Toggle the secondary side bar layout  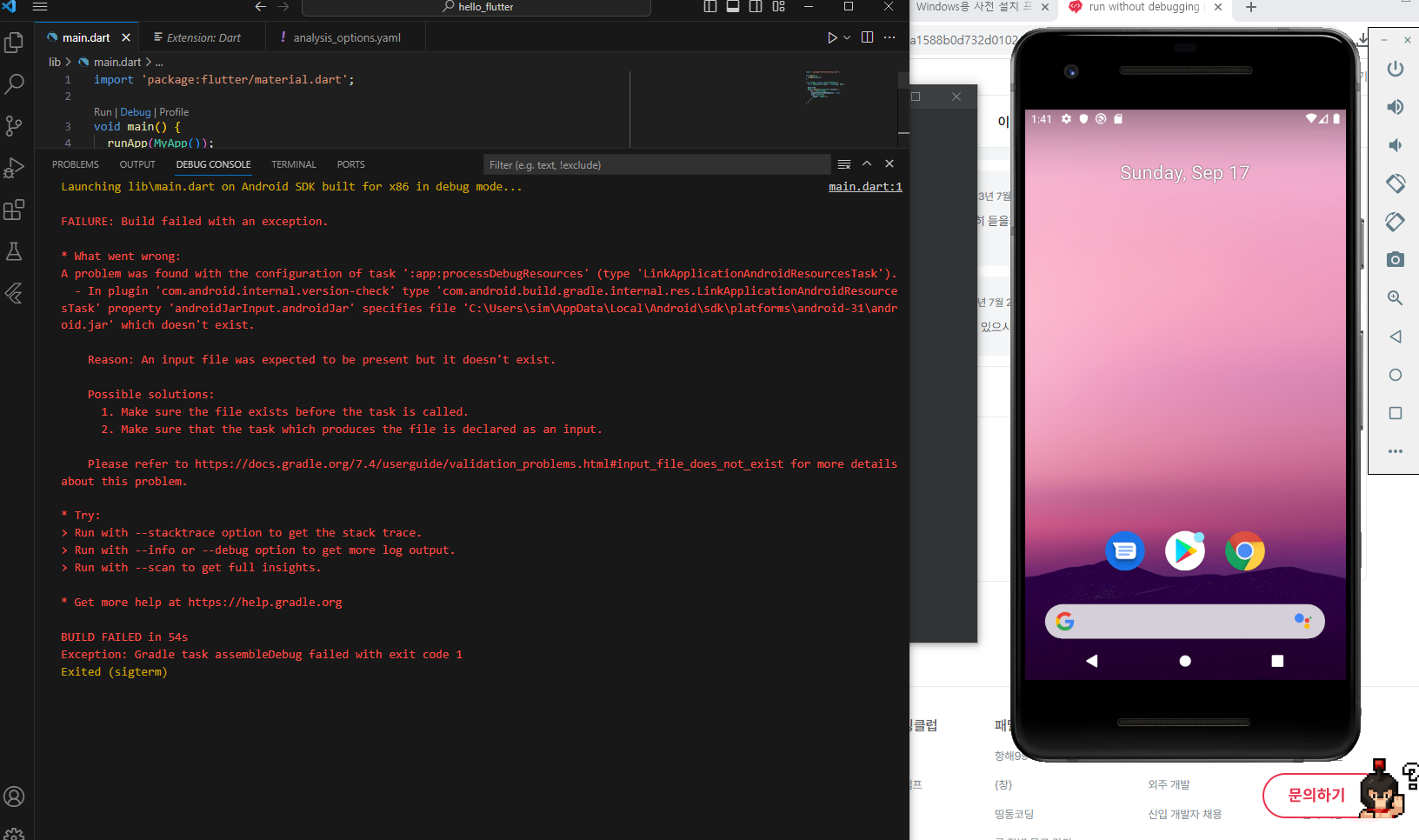coord(756,6)
